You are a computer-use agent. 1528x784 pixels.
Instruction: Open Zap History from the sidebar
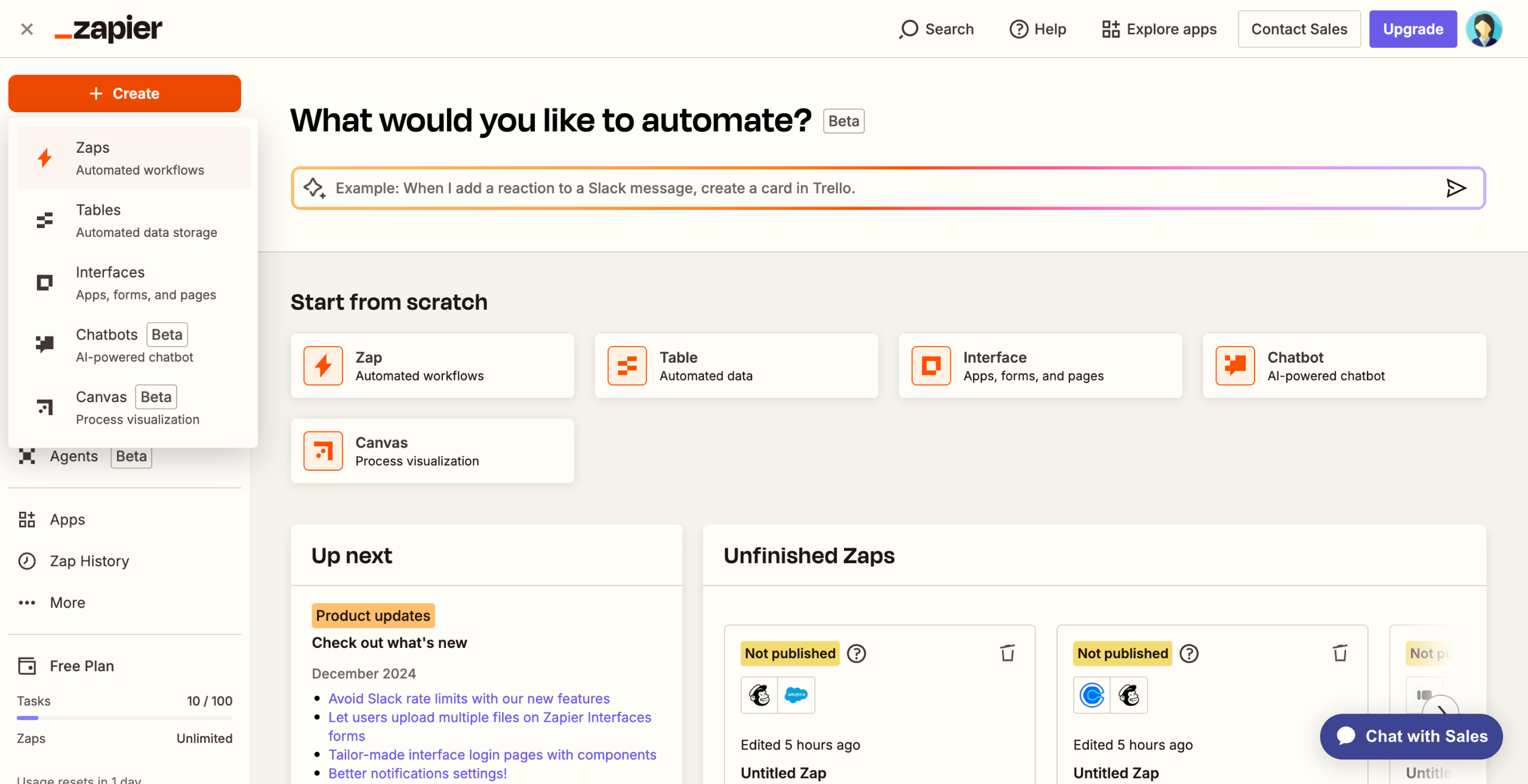coord(88,561)
